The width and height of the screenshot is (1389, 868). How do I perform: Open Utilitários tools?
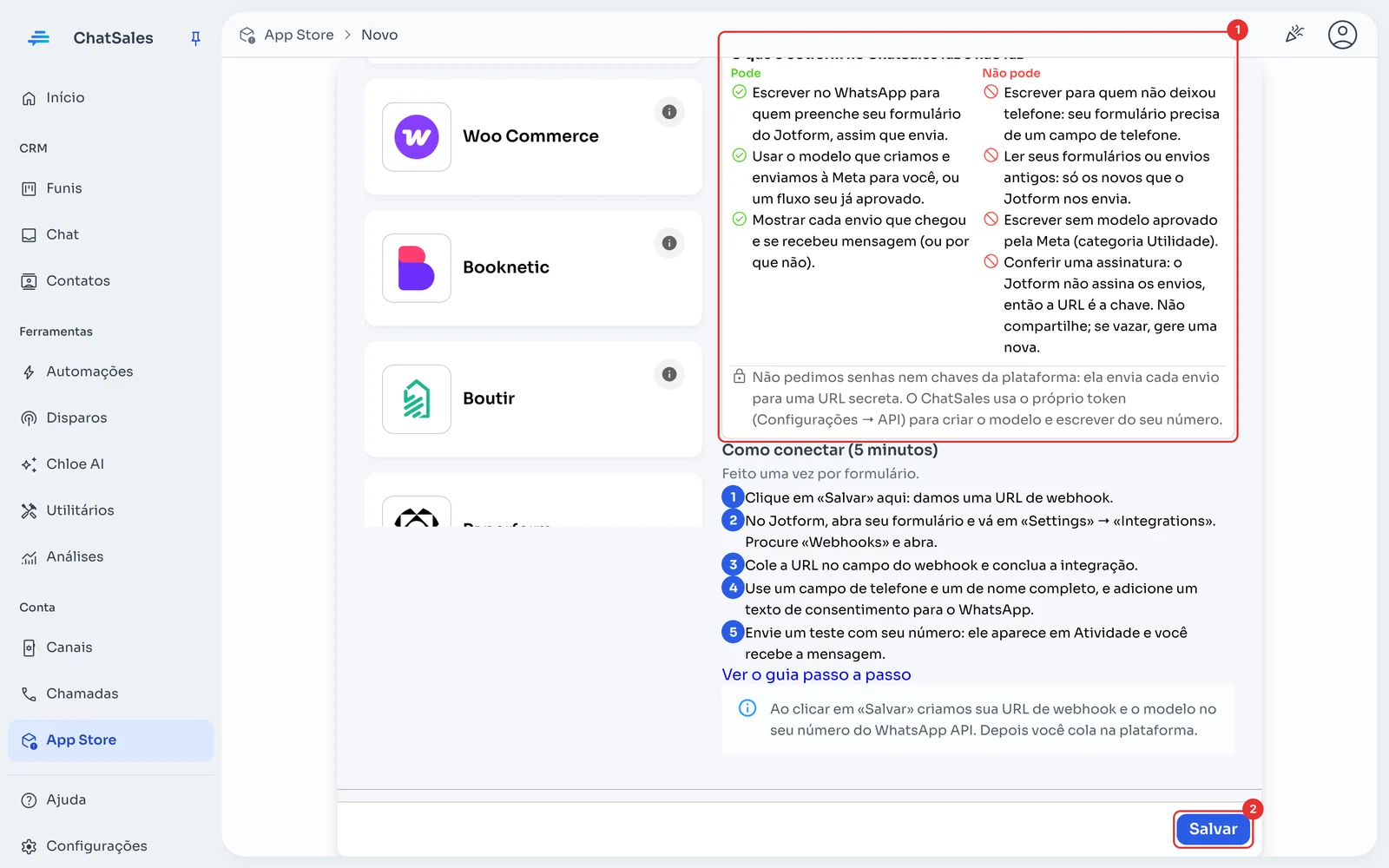pyautogui.click(x=111, y=510)
